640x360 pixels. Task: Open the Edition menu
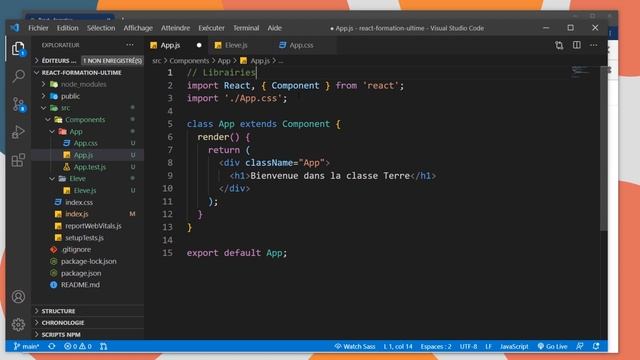(67, 28)
